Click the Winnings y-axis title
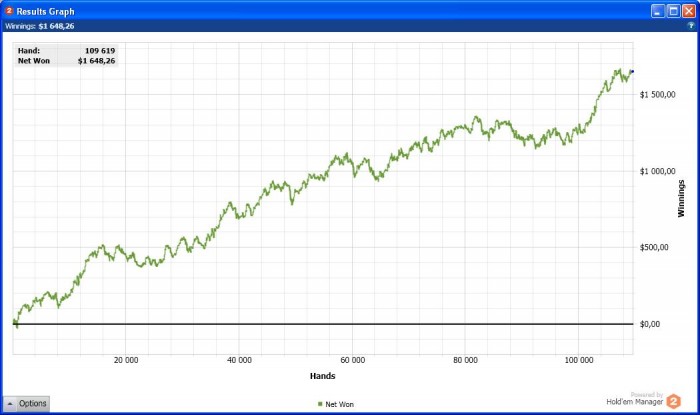The height and width of the screenshot is (415, 700). pos(681,199)
